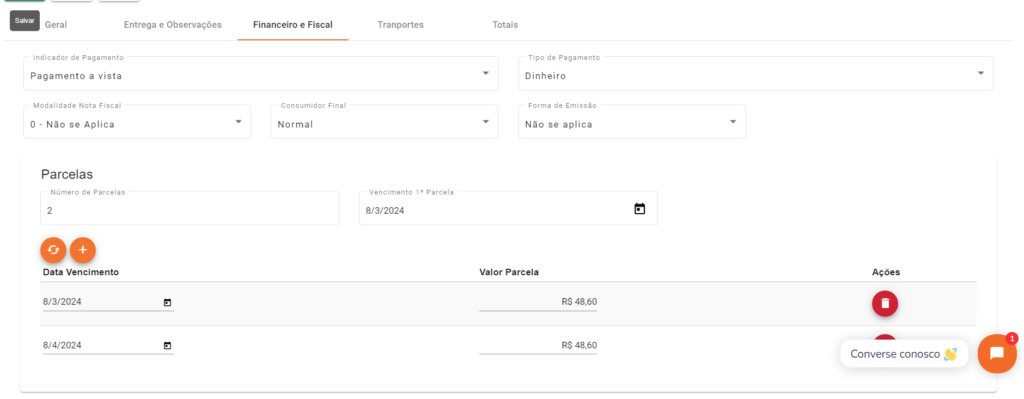Expand the Indicador de Pagamento dropdown

point(261,73)
